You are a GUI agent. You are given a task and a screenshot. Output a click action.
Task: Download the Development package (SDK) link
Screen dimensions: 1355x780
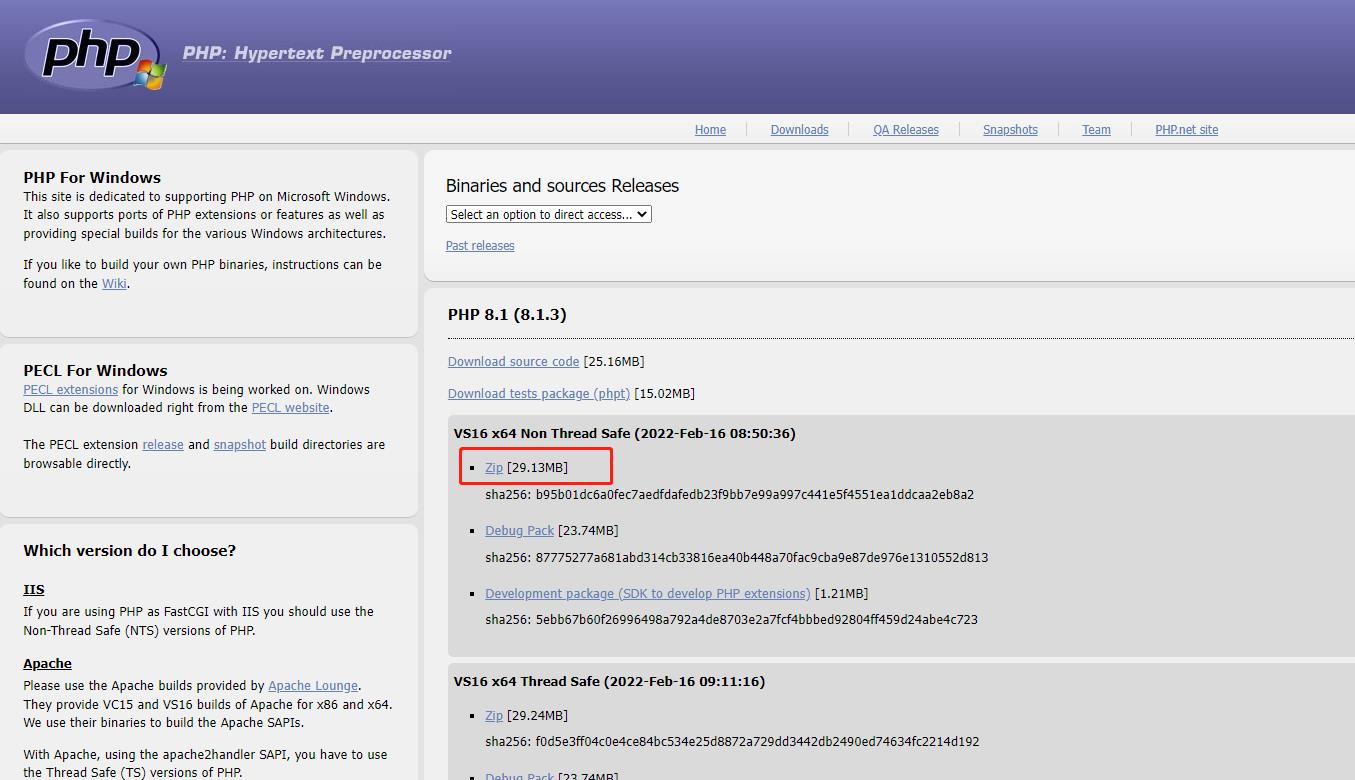click(x=648, y=594)
